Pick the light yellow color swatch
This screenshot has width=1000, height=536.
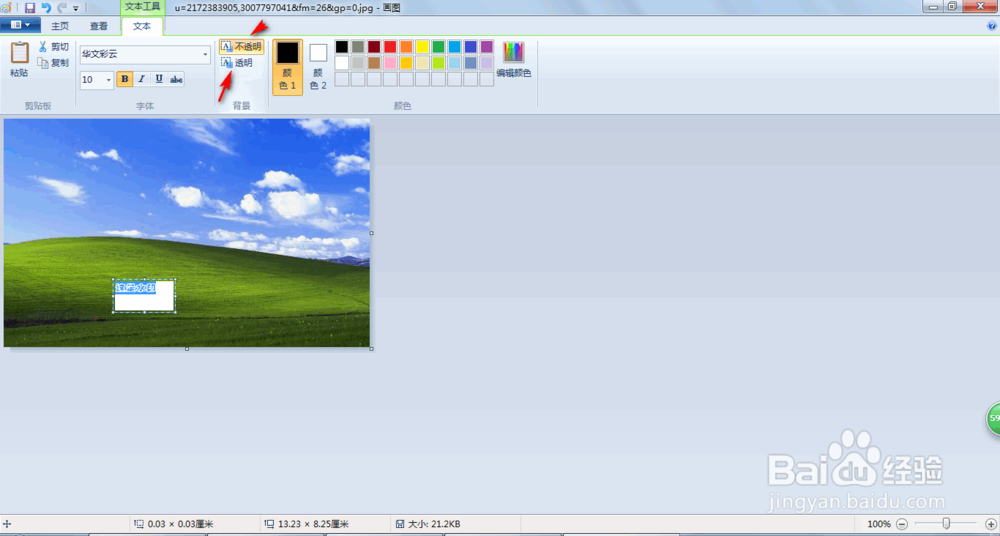pyautogui.click(x=422, y=63)
